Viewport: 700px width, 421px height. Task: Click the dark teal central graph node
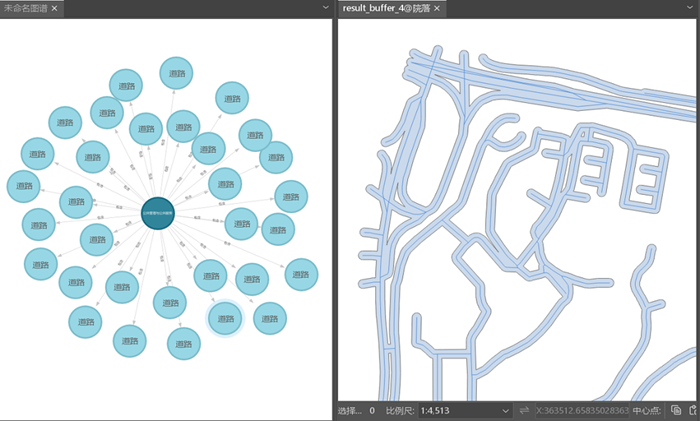158,213
